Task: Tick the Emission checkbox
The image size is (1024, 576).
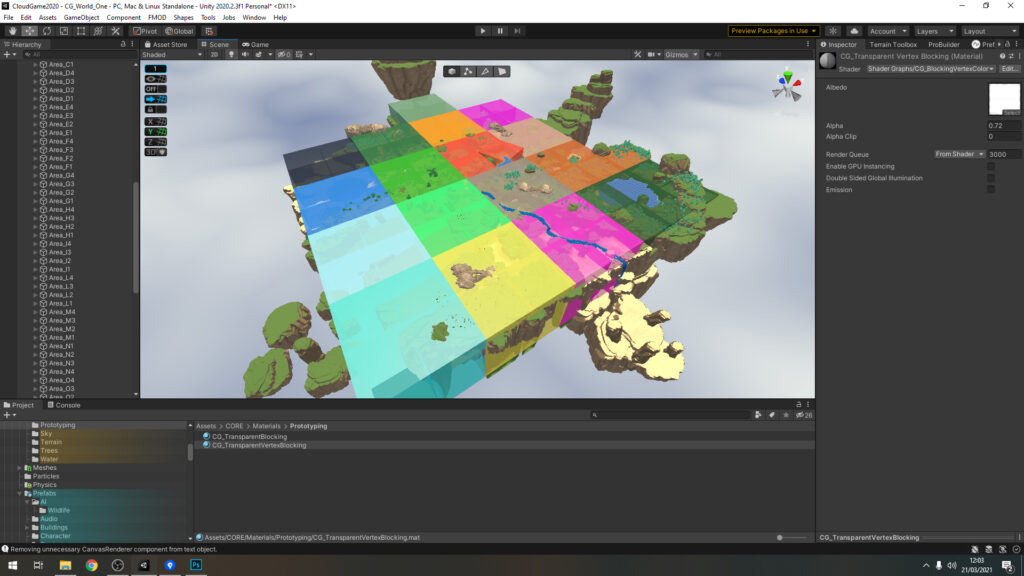Action: (x=991, y=189)
